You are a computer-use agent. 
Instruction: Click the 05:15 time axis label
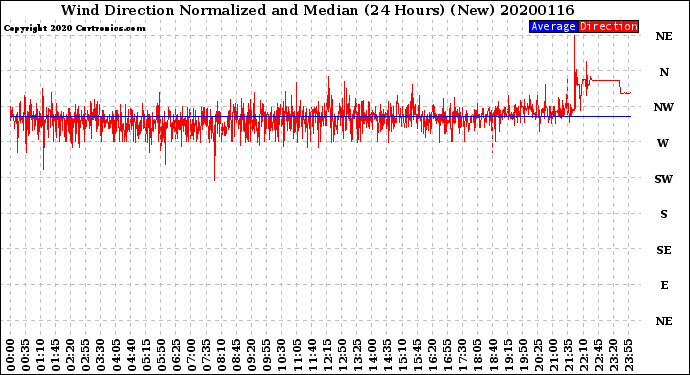[x=146, y=355]
